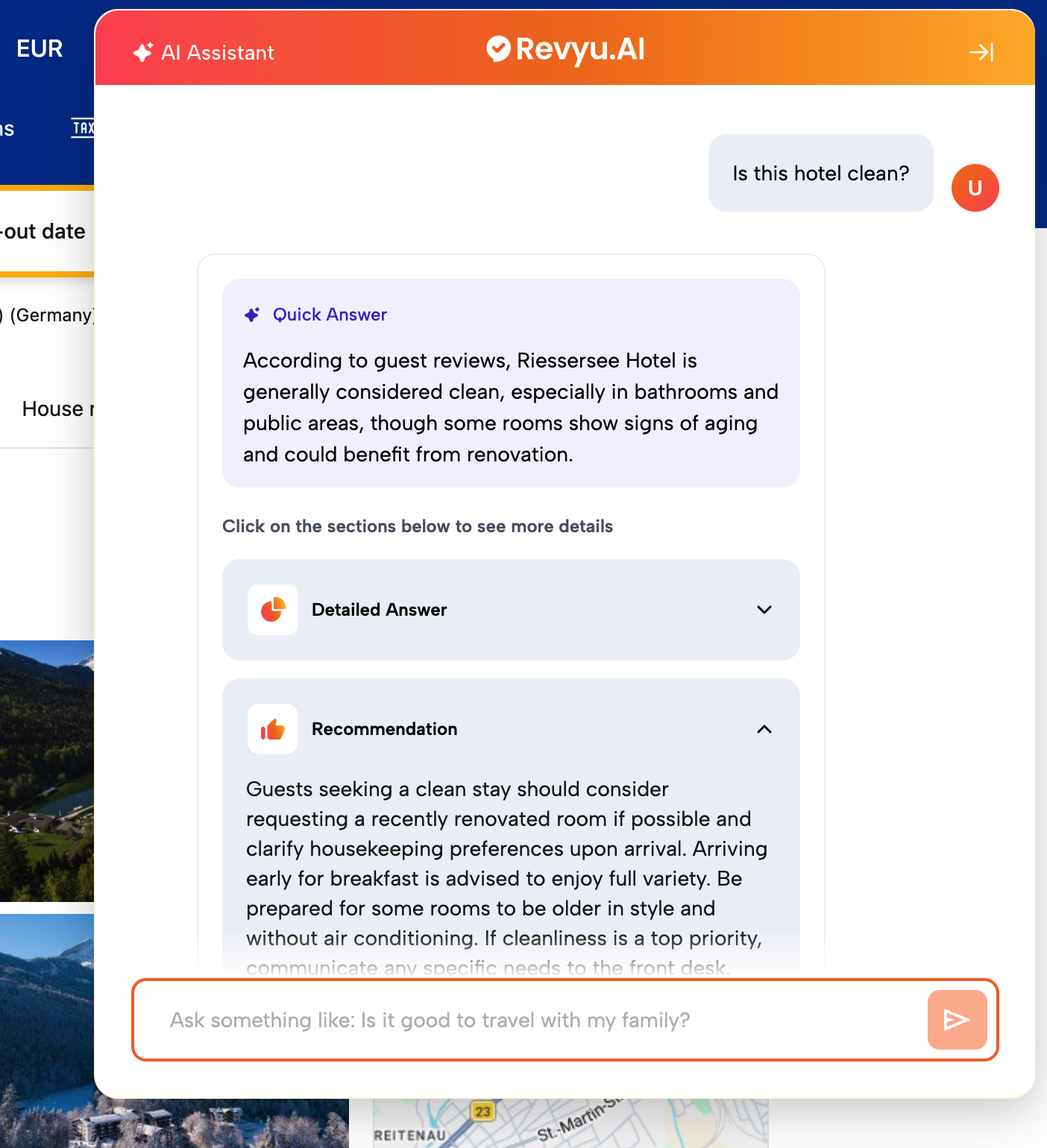The image size is (1047, 1148).
Task: Open the Detailed Answer section title
Action: pyautogui.click(x=379, y=610)
